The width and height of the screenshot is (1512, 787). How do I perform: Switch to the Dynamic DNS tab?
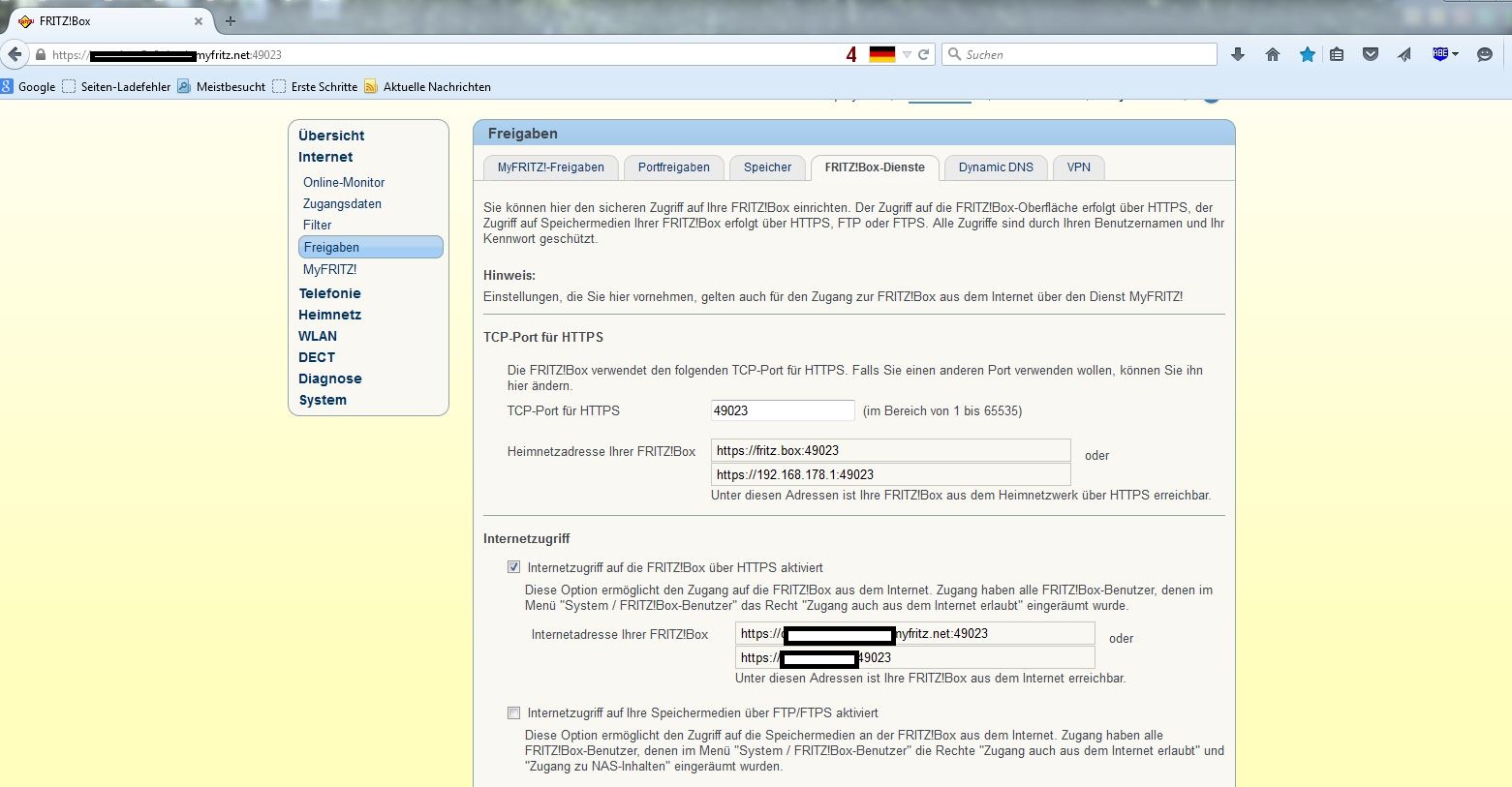tap(996, 167)
